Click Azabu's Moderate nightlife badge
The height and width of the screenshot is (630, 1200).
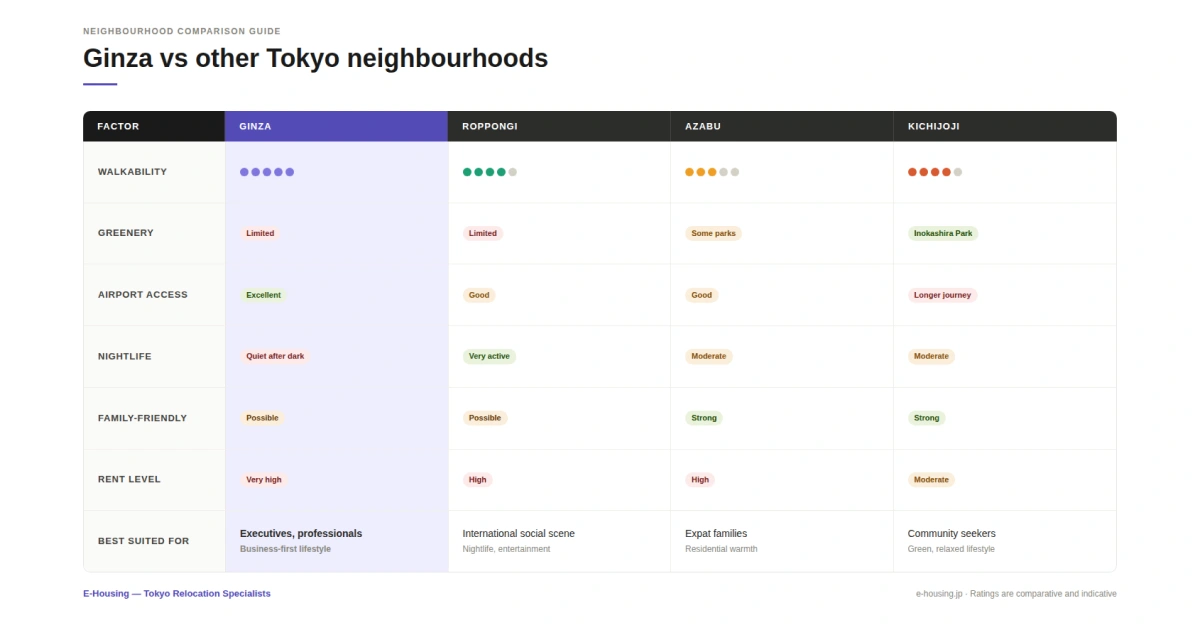click(709, 356)
